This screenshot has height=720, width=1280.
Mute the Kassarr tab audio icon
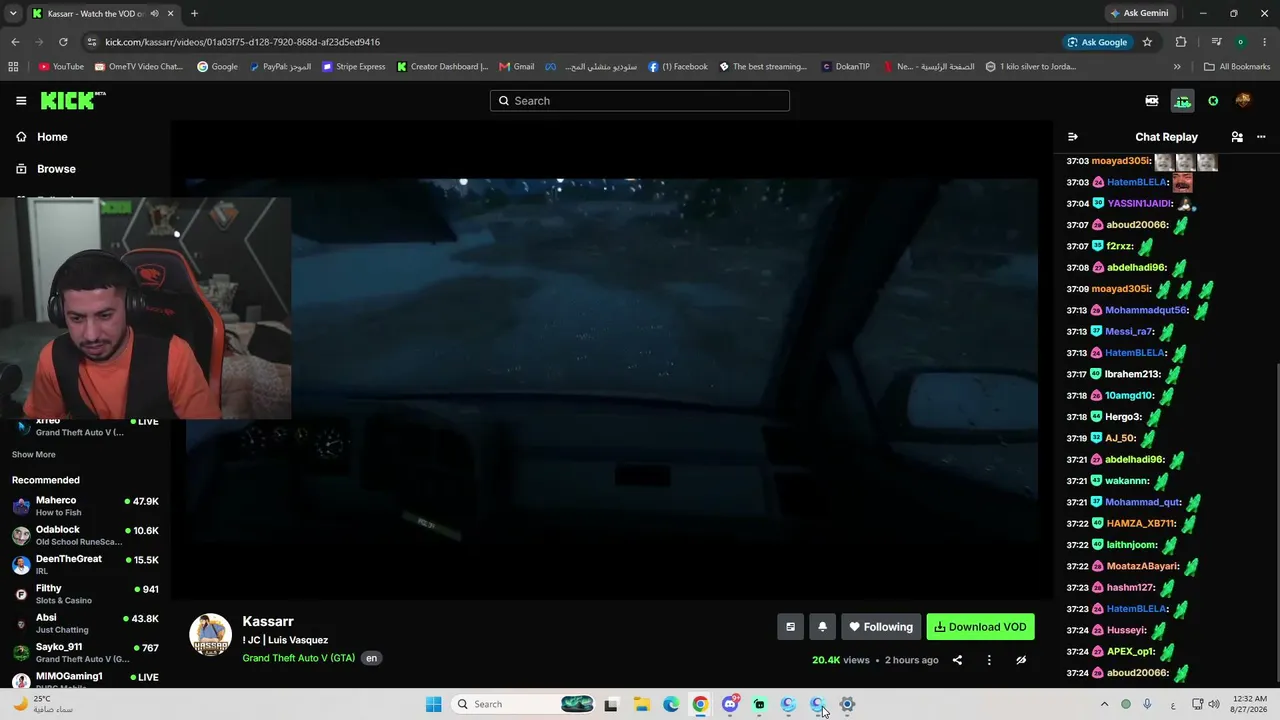tap(154, 14)
